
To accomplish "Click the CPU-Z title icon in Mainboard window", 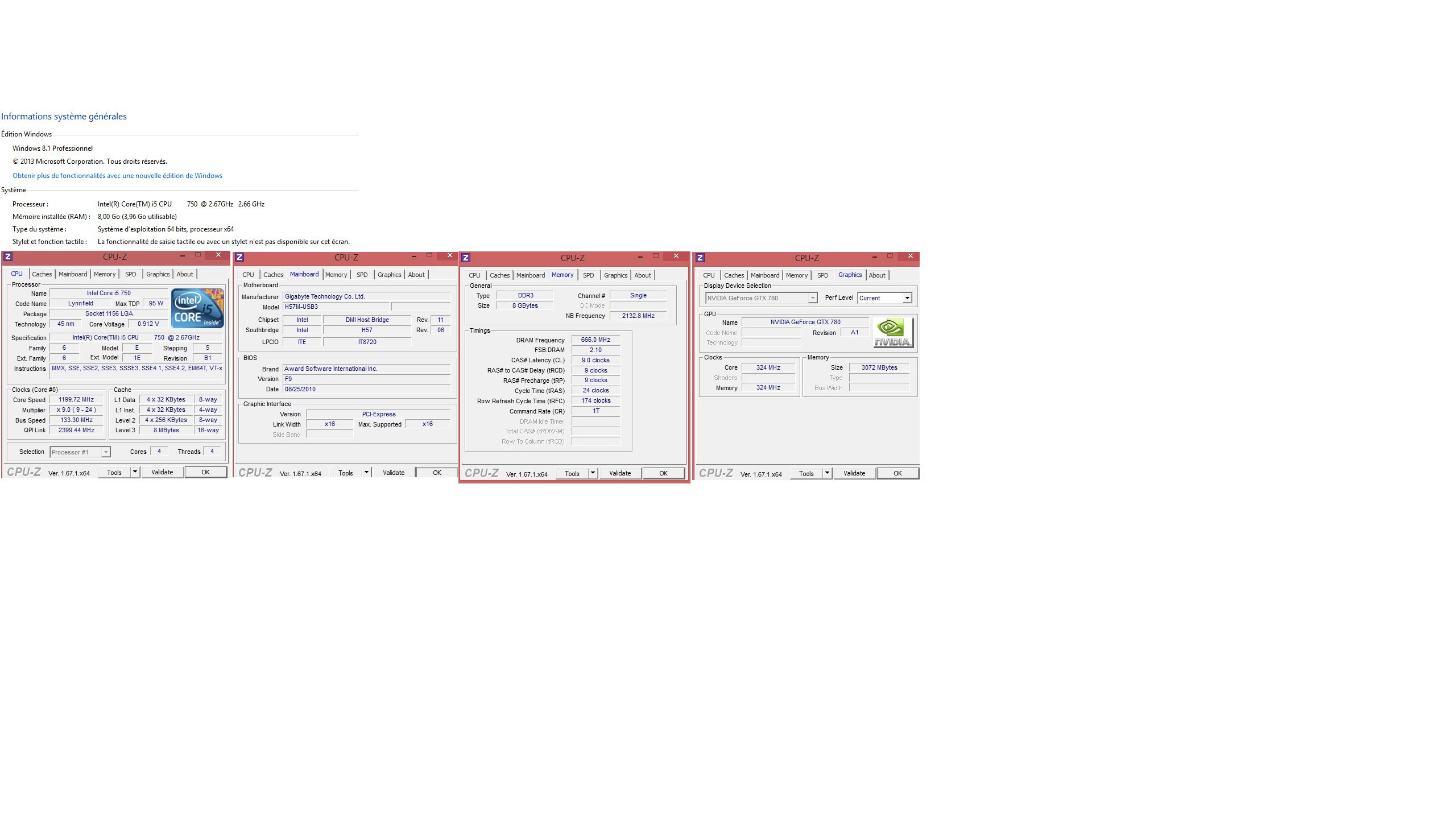I will point(239,258).
